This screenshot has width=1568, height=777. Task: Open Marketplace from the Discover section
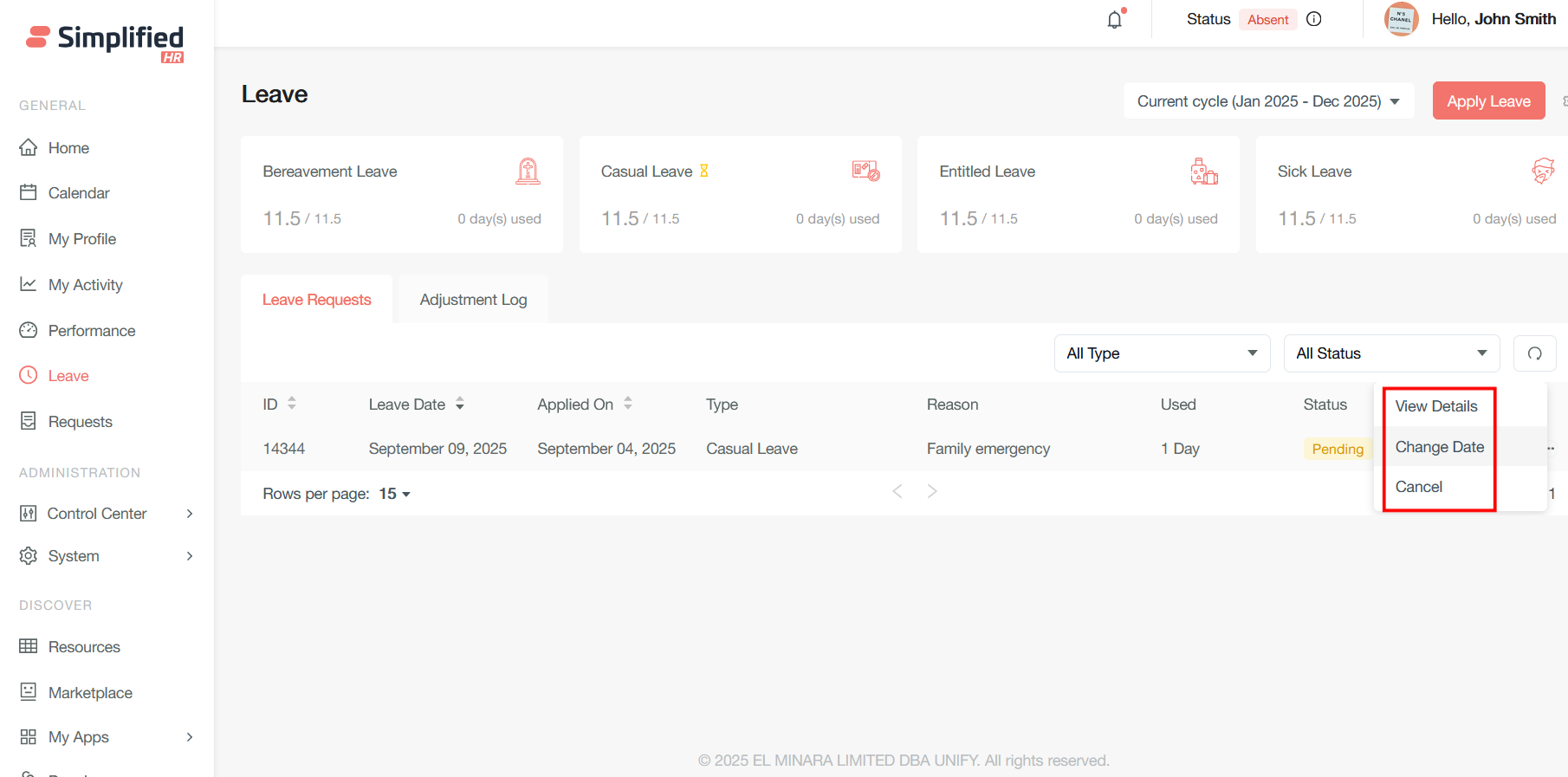coord(90,693)
